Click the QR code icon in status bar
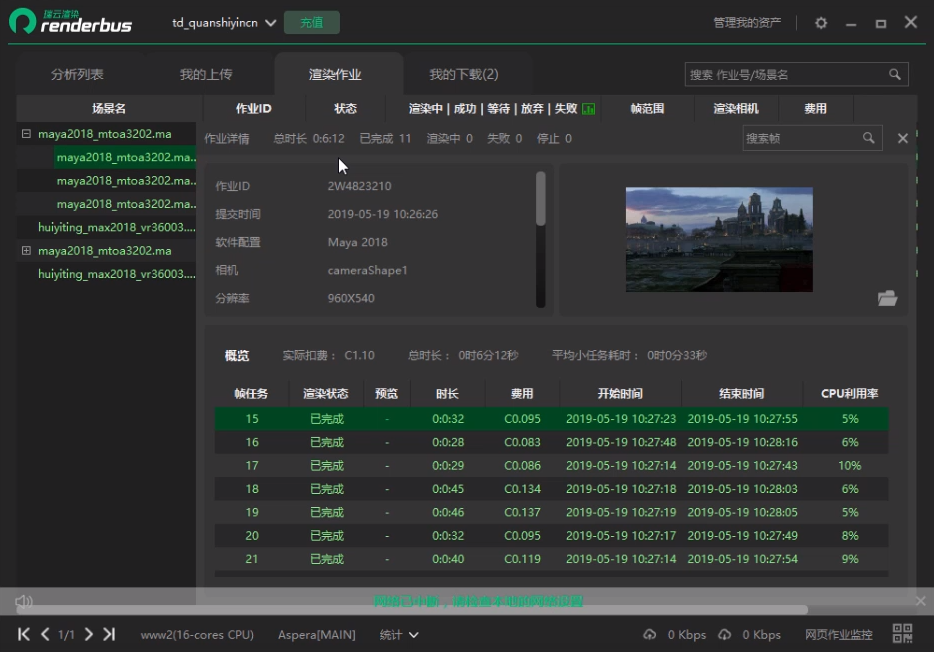 pyautogui.click(x=903, y=634)
